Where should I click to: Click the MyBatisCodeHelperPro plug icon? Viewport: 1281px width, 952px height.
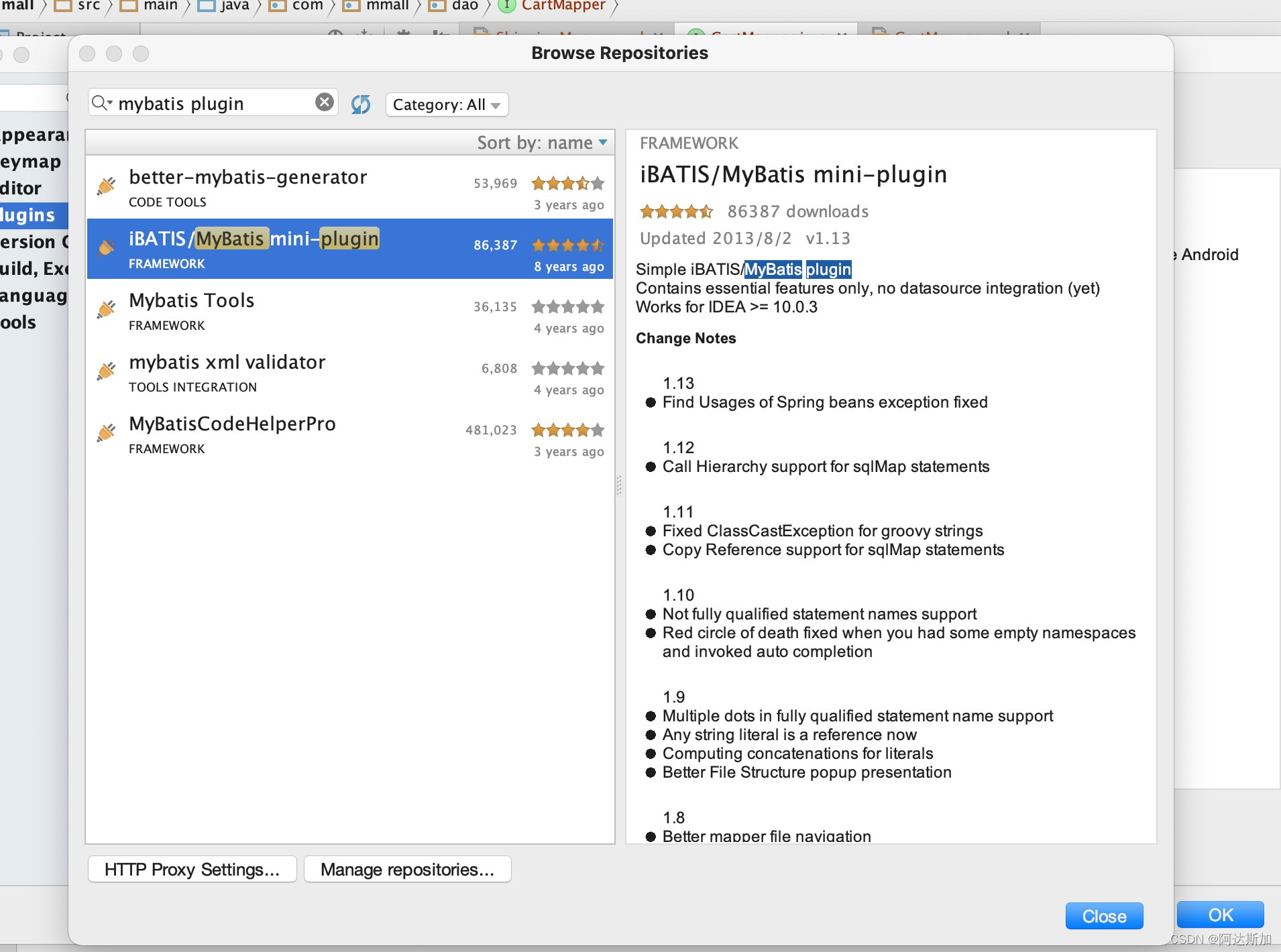tap(106, 432)
